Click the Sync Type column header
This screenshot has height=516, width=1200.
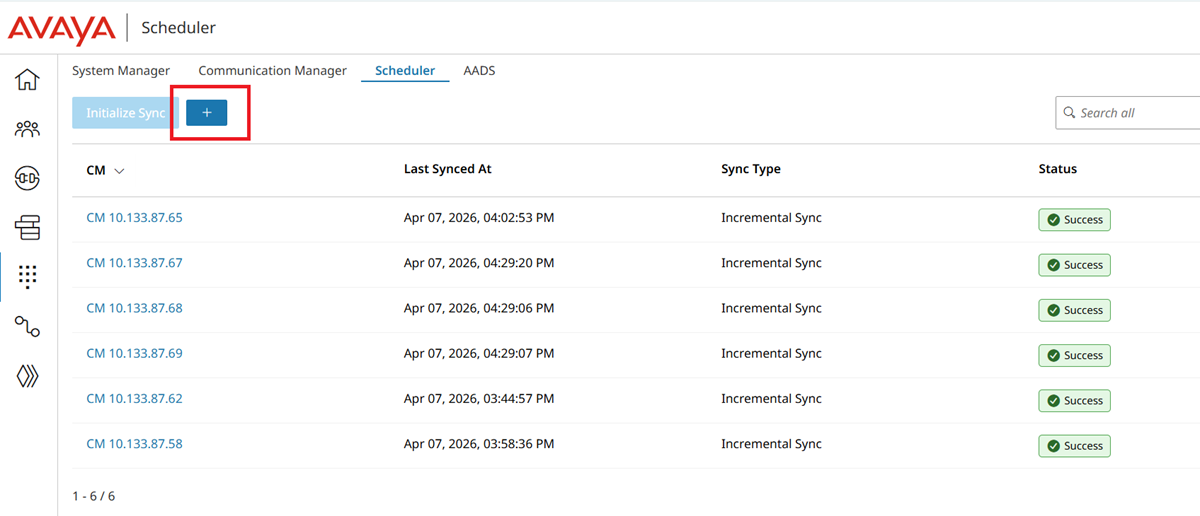[x=751, y=169]
